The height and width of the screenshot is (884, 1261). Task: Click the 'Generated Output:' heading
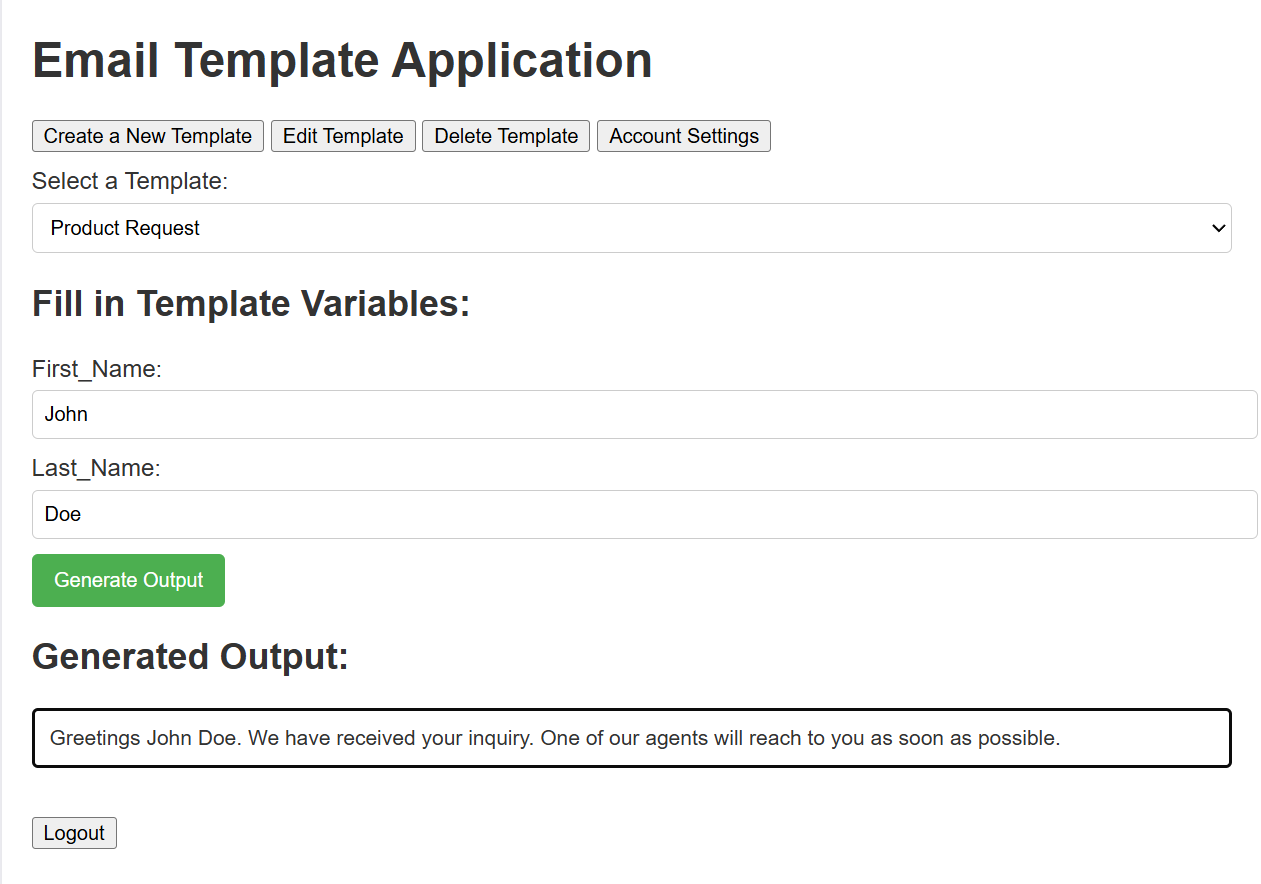click(190, 657)
